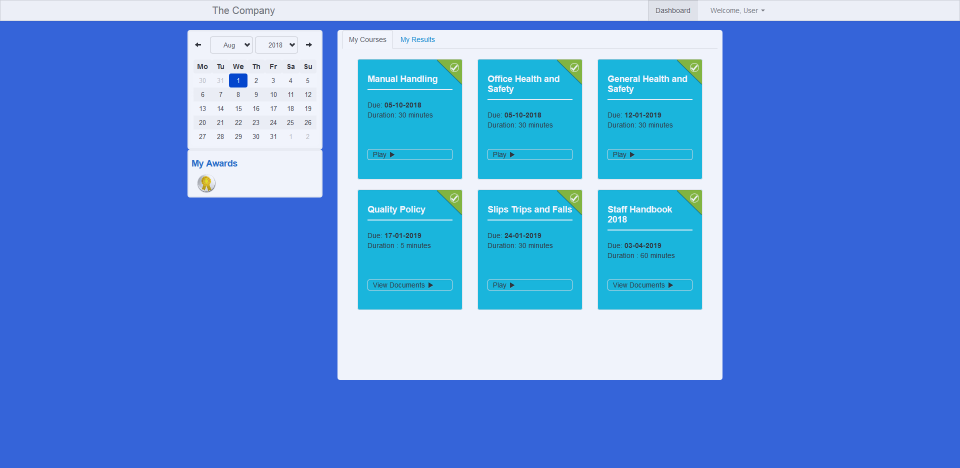The width and height of the screenshot is (960, 468).
Task: Click the Mo weekday column header
Action: pyautogui.click(x=203, y=66)
